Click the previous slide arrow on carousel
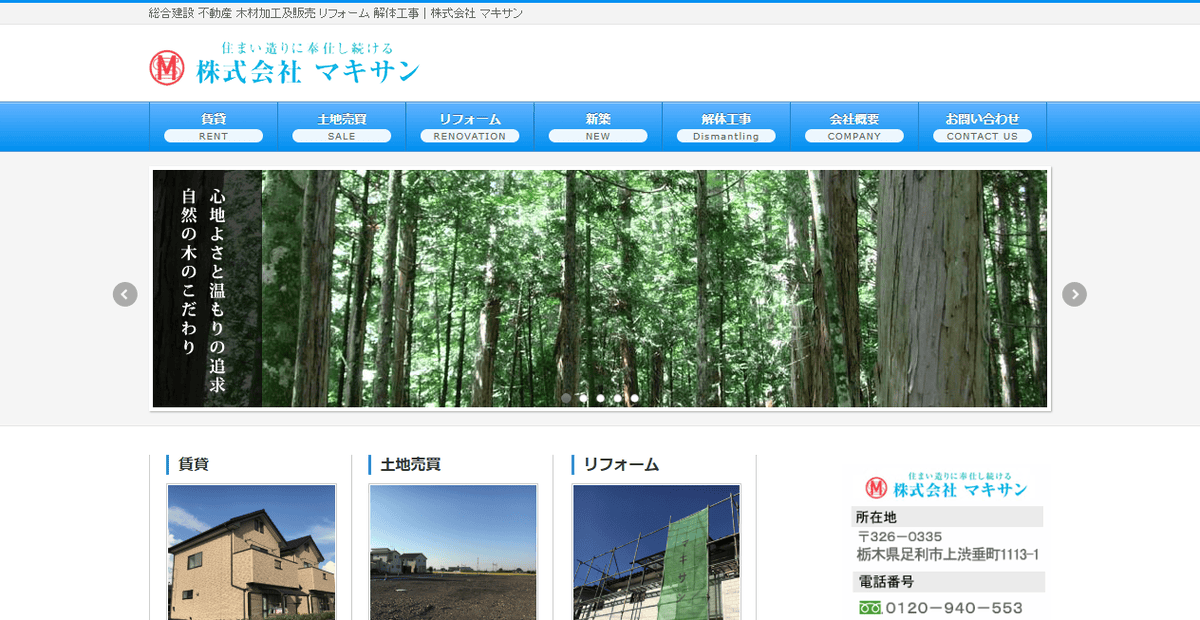 pos(125,294)
